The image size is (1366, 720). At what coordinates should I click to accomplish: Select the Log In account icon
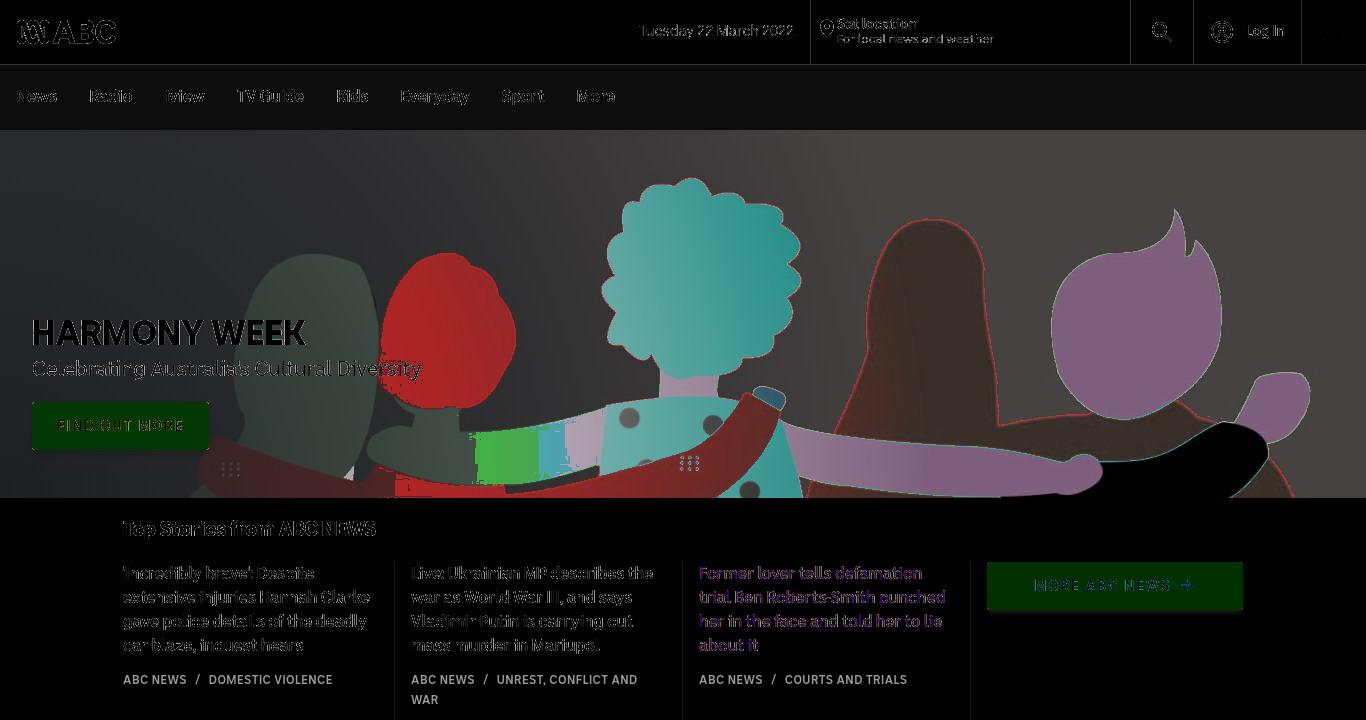[1222, 32]
